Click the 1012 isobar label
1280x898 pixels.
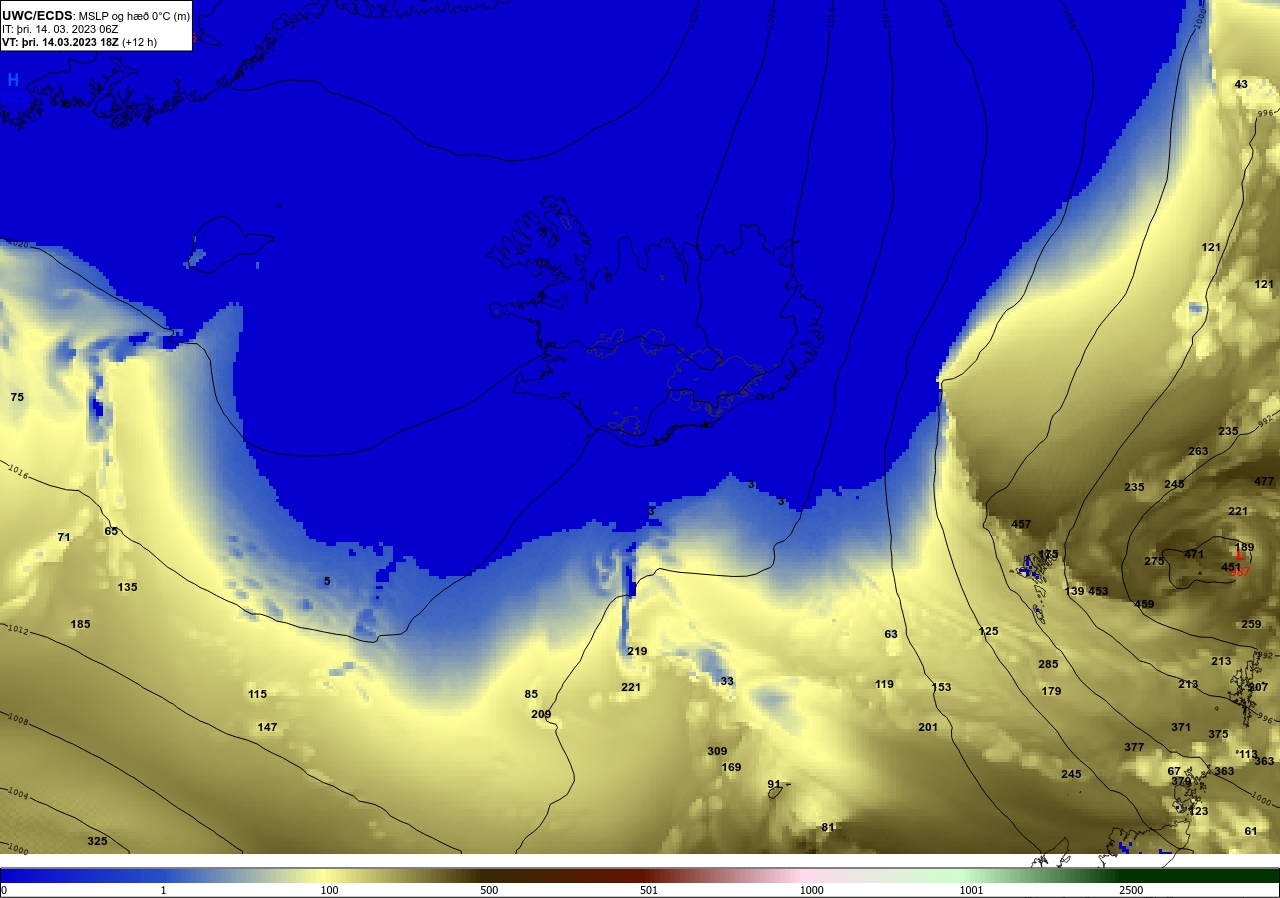(17, 630)
